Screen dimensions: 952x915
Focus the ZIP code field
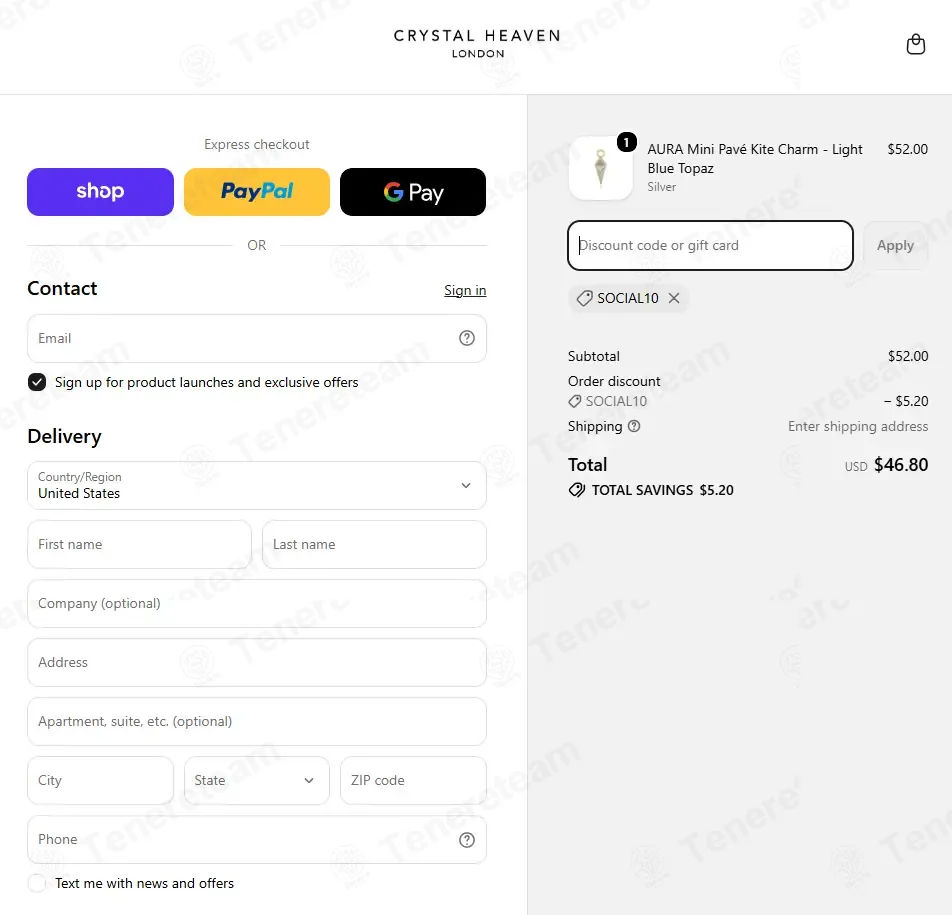[413, 780]
